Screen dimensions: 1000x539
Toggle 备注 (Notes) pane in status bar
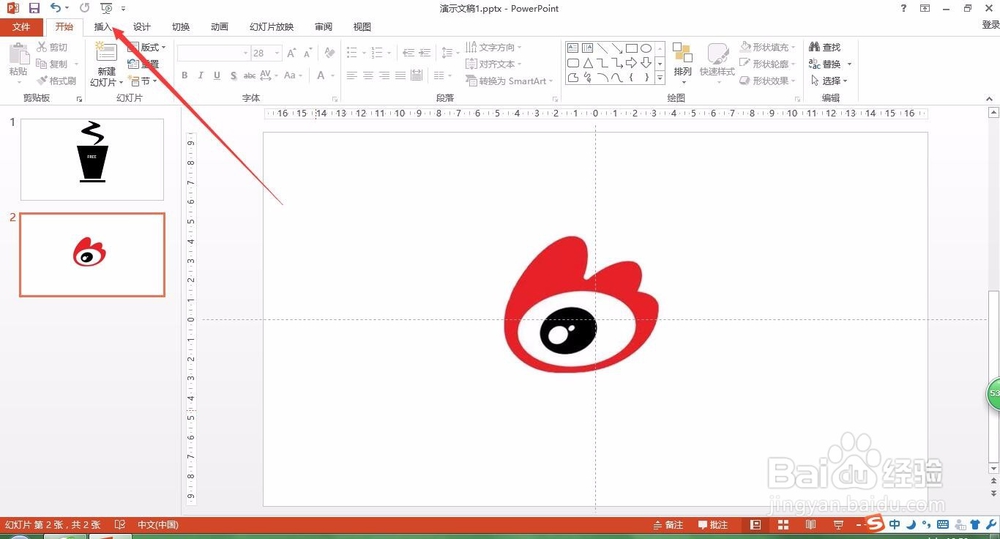pos(668,525)
